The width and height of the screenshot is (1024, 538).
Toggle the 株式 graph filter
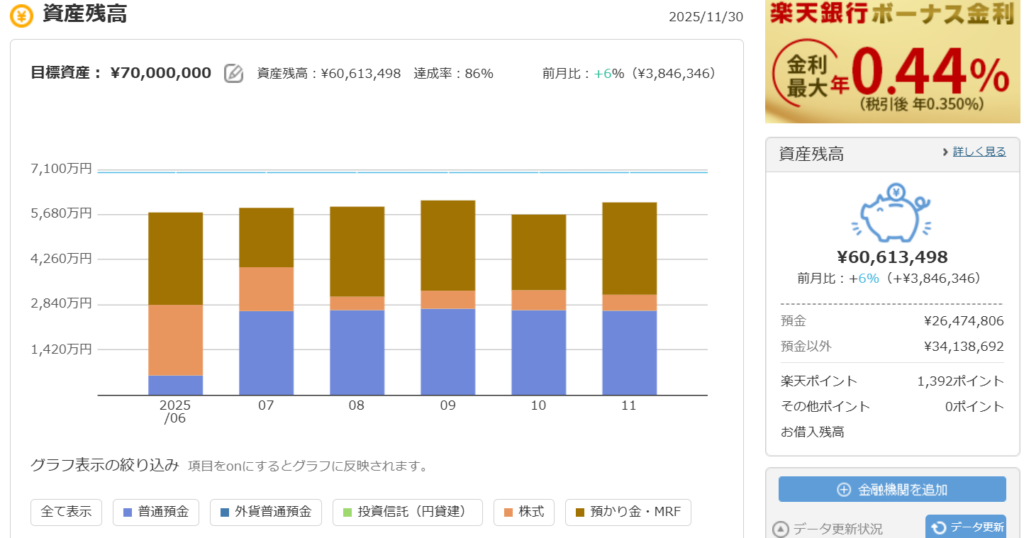(523, 512)
